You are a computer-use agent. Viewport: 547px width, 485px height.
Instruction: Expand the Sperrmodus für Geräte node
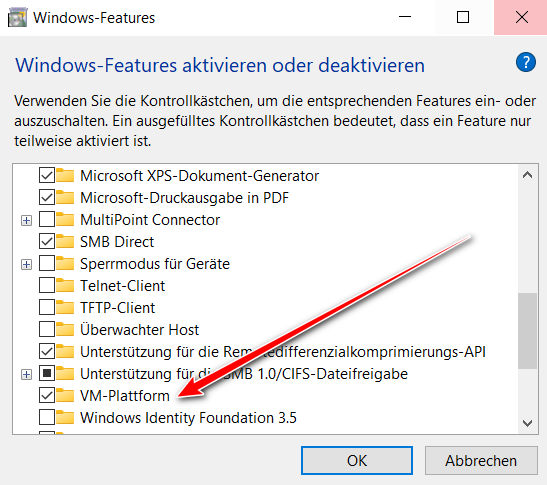27,264
